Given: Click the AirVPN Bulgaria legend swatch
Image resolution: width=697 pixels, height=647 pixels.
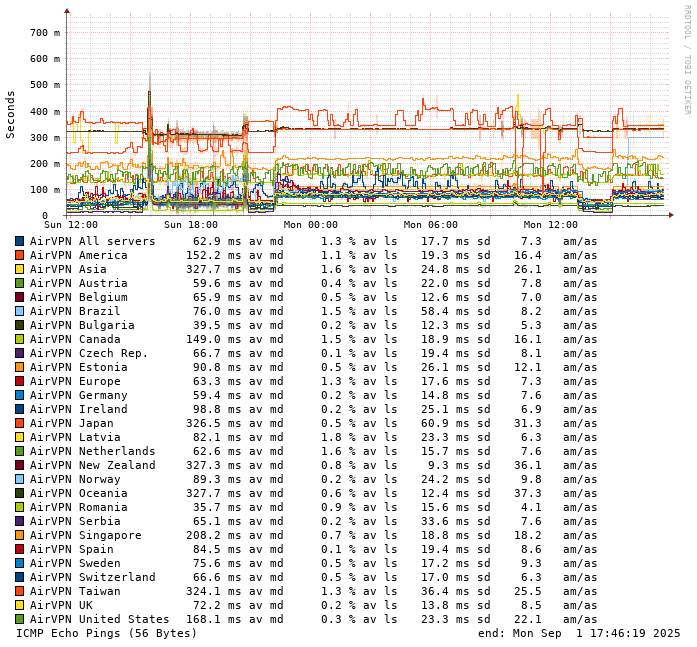Looking at the screenshot, I should tap(20, 325).
